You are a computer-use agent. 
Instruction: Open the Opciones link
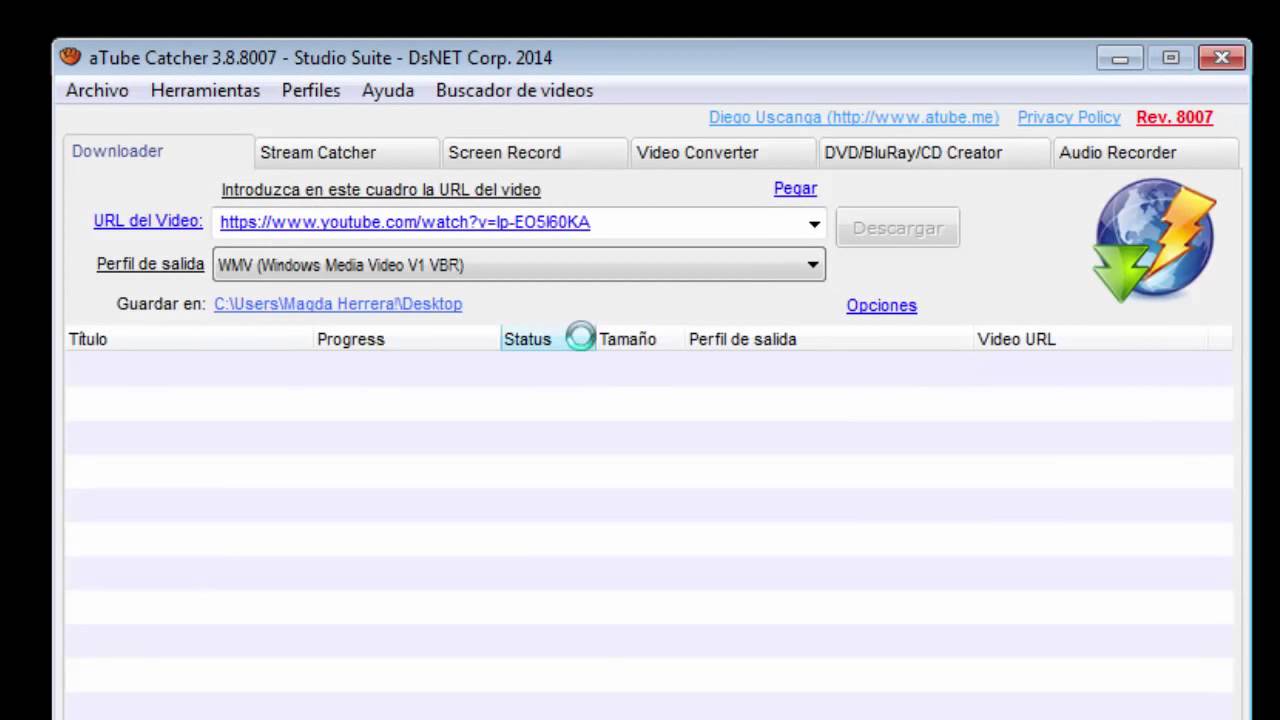pos(881,306)
